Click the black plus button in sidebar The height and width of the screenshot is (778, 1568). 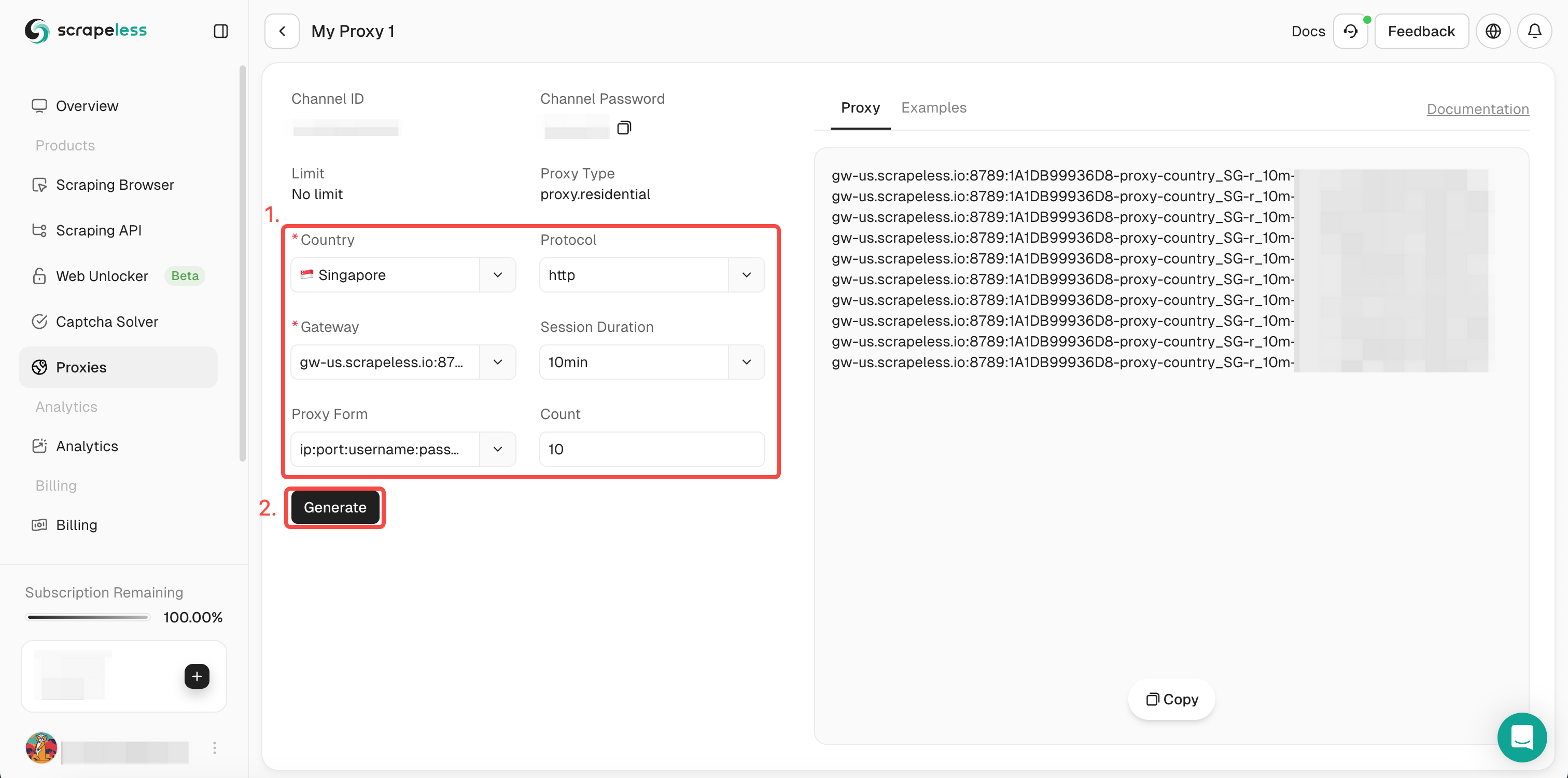pyautogui.click(x=197, y=676)
